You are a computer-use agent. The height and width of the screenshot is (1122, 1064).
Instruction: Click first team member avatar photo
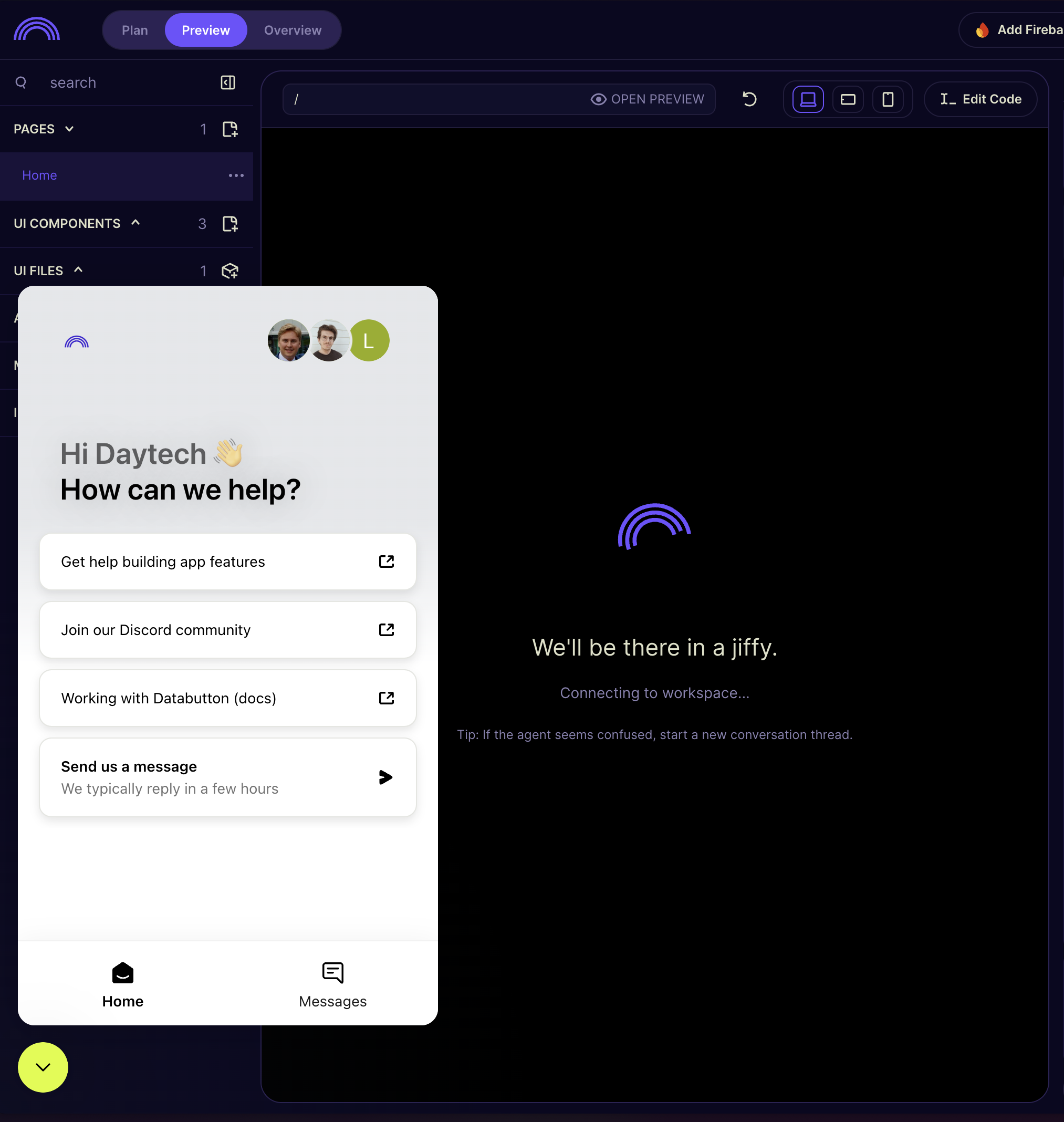[289, 340]
